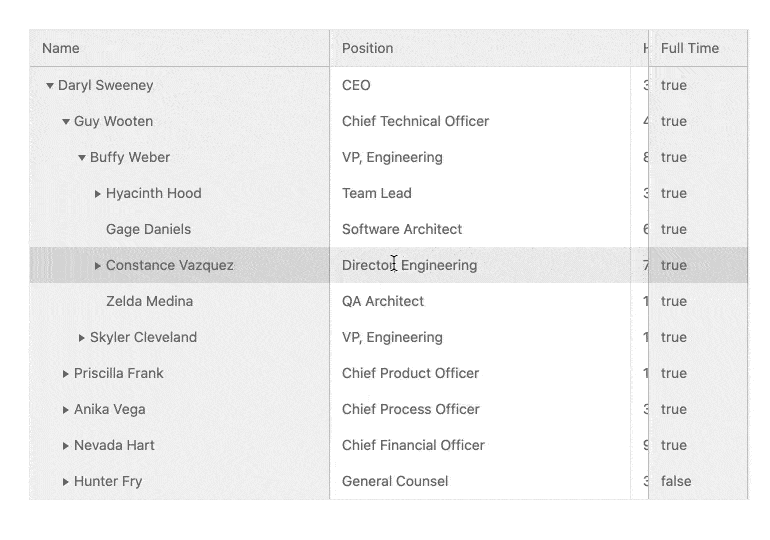Expand the Constance Vazquez row
This screenshot has height=540, width=770.
tap(98, 266)
